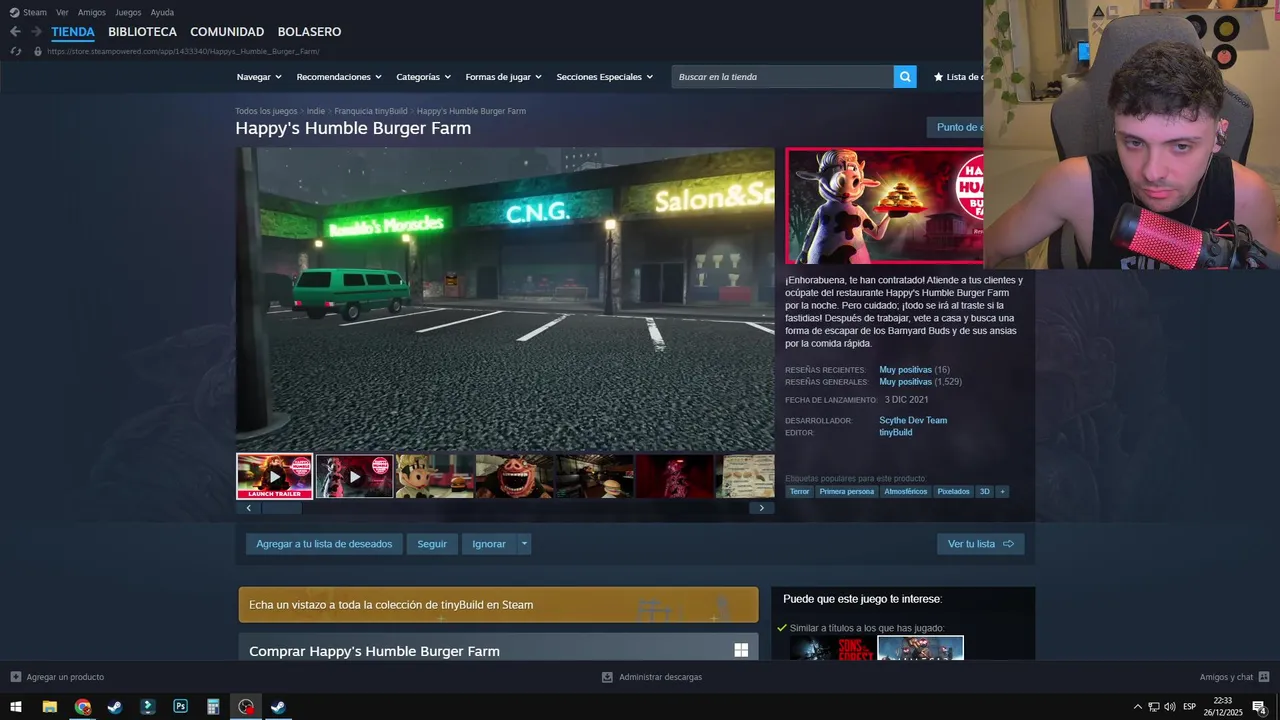Click Agregar a tu lista de deseados
This screenshot has width=1280, height=720.
coord(324,544)
